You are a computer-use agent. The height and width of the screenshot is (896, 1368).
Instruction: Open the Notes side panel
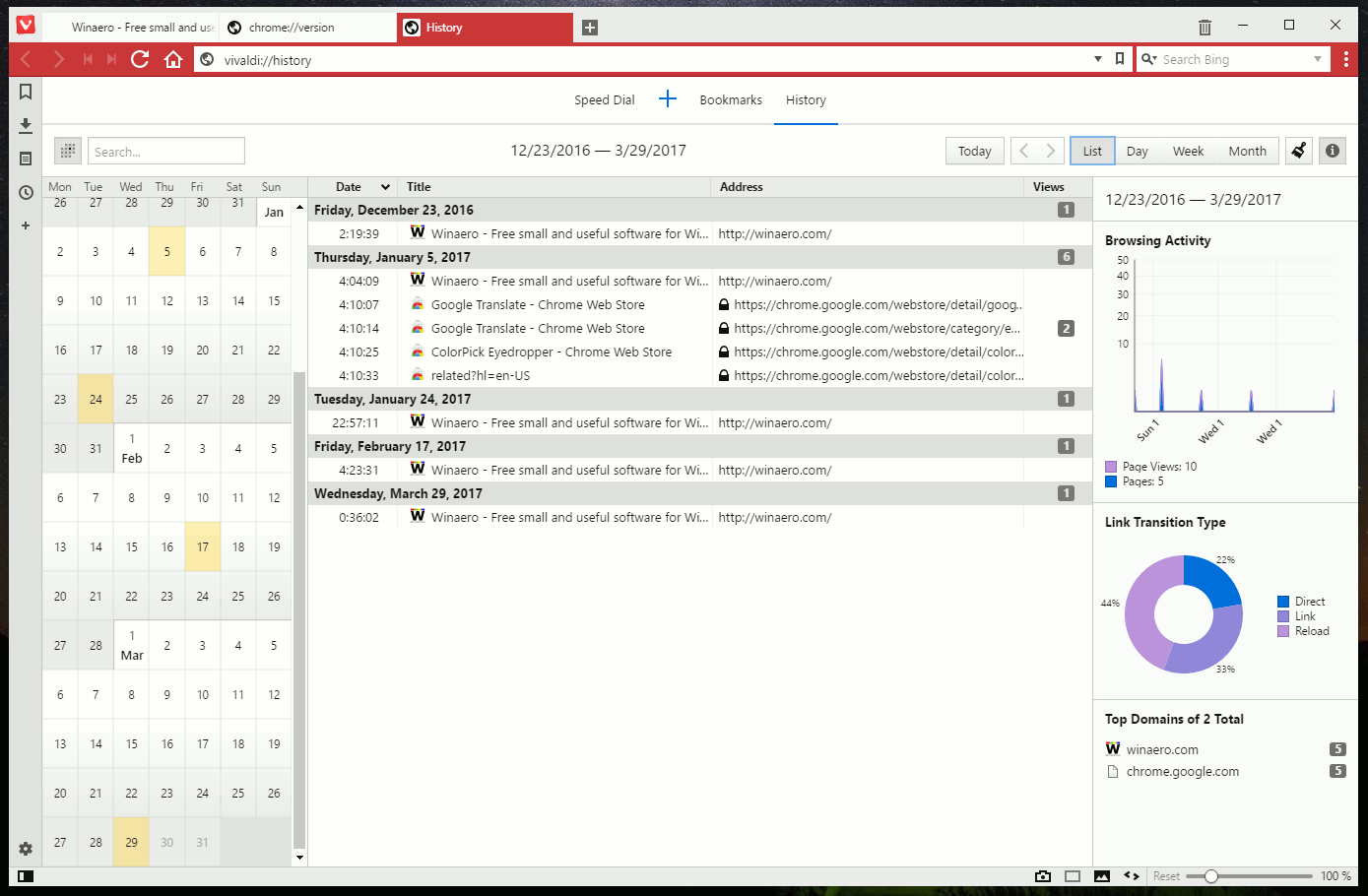click(26, 159)
